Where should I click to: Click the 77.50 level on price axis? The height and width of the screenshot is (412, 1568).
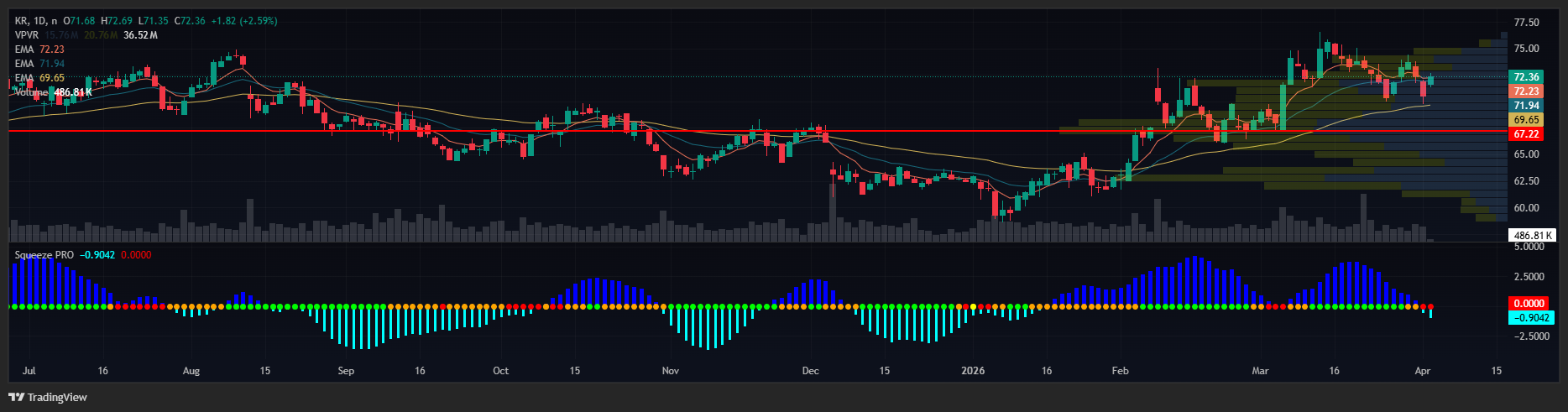click(1526, 23)
